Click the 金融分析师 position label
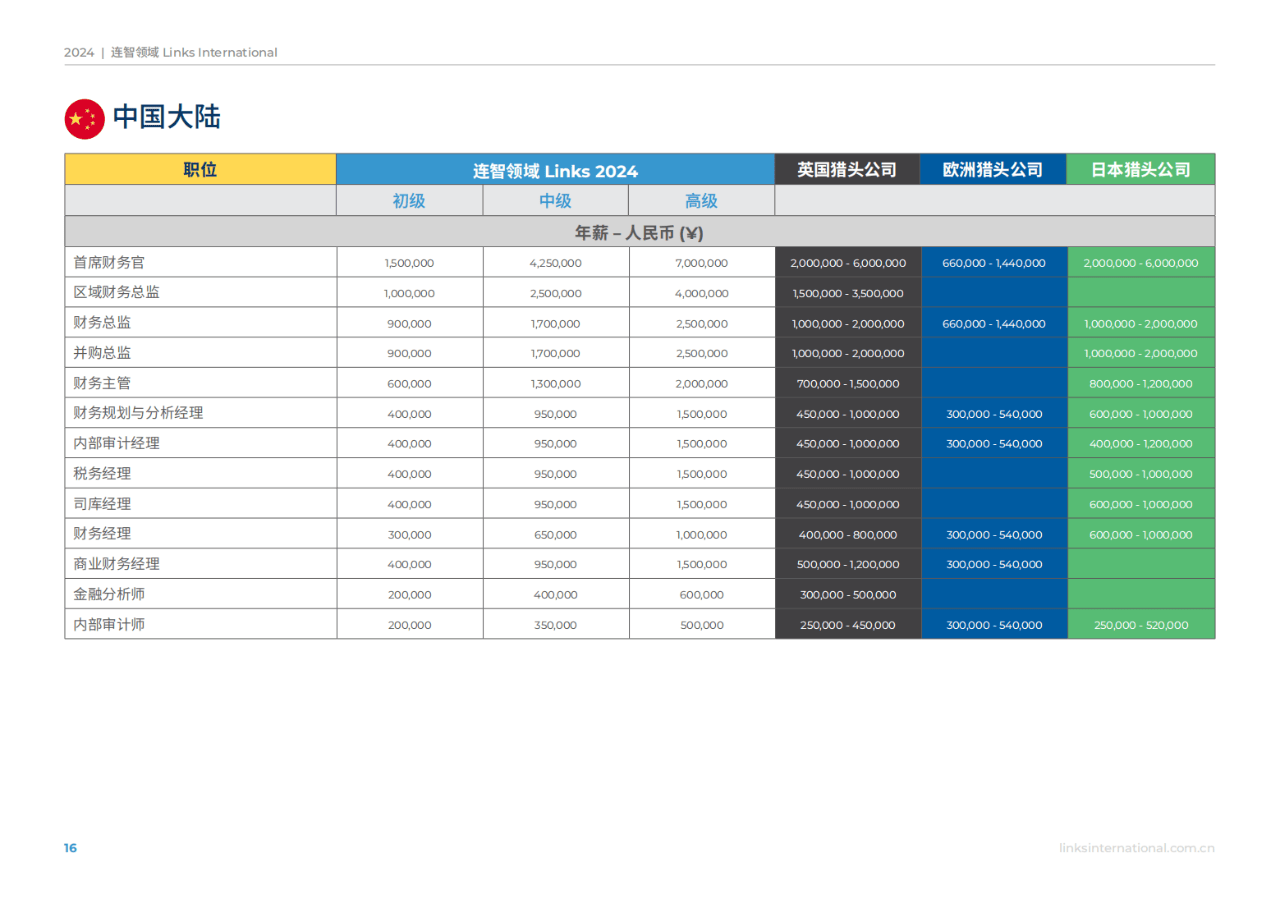The width and height of the screenshot is (1280, 904). (109, 594)
